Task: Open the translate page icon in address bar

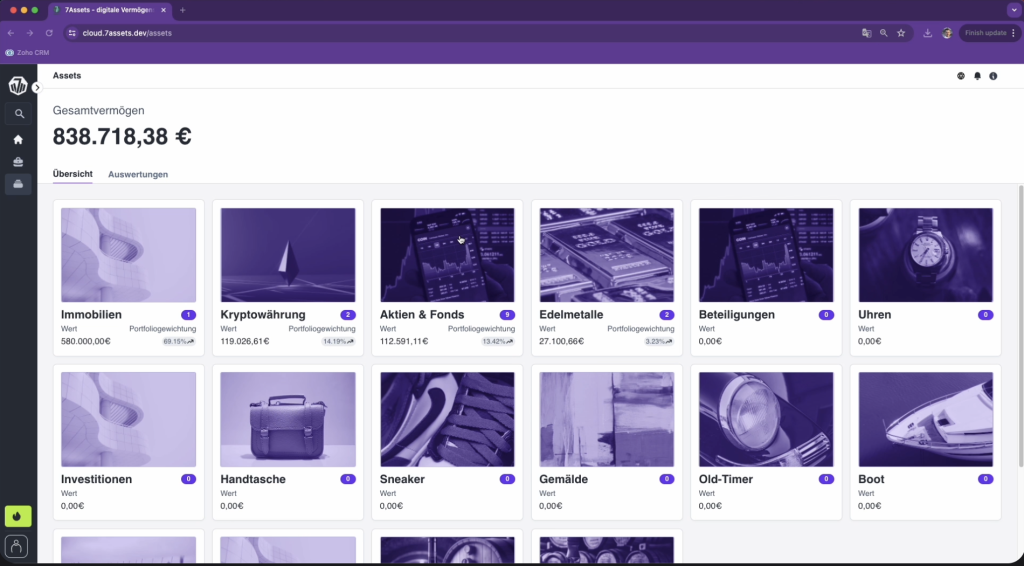Action: [867, 33]
